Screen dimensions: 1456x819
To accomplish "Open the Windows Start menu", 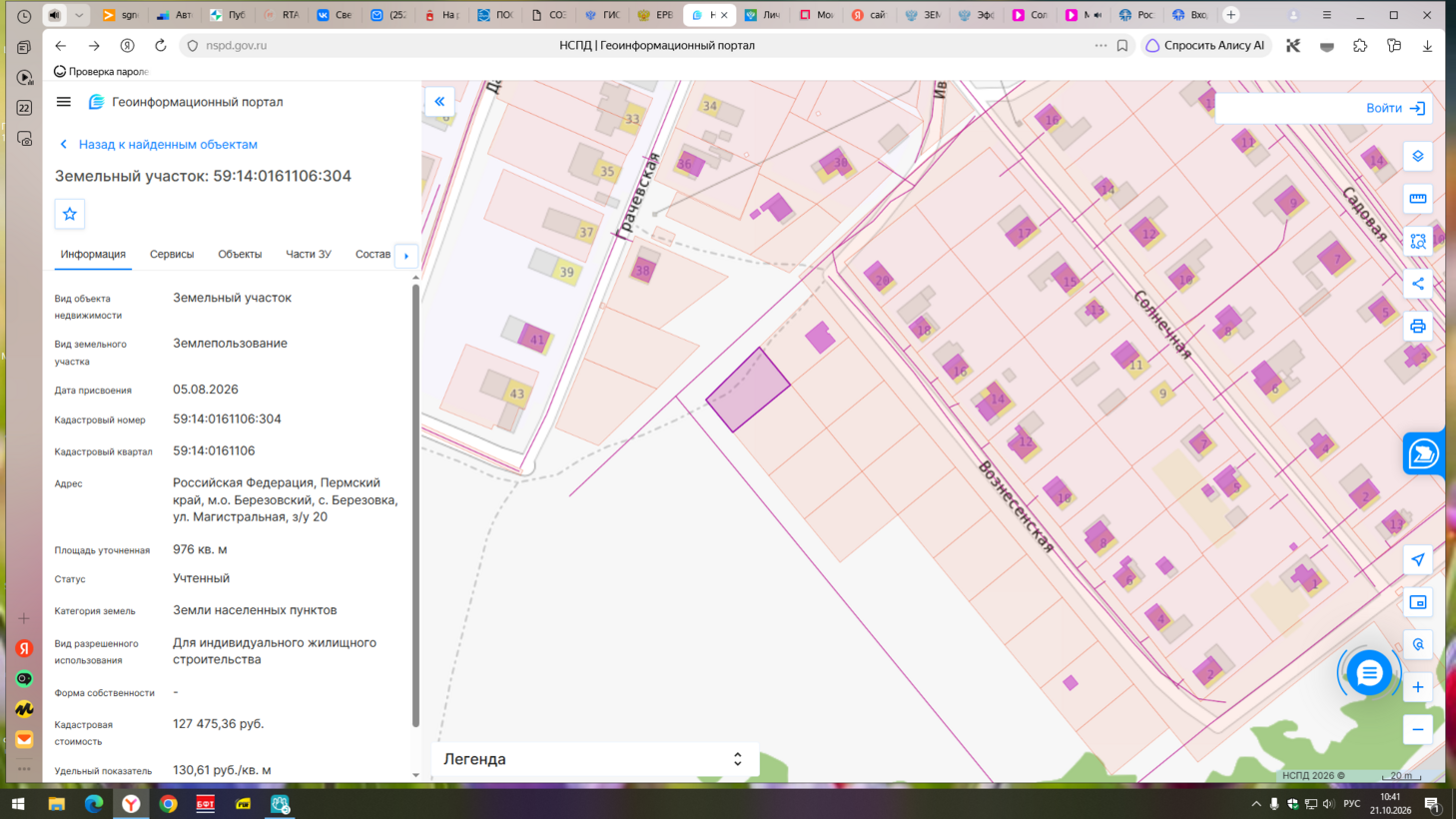I will click(x=18, y=804).
